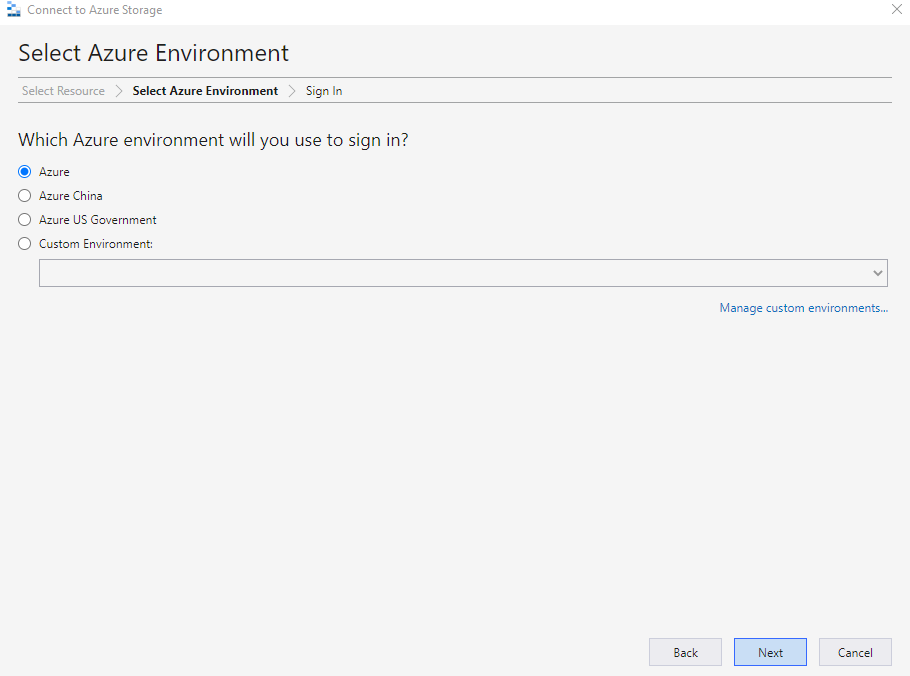Cancel the connection dialog
The image size is (910, 676).
855,652
